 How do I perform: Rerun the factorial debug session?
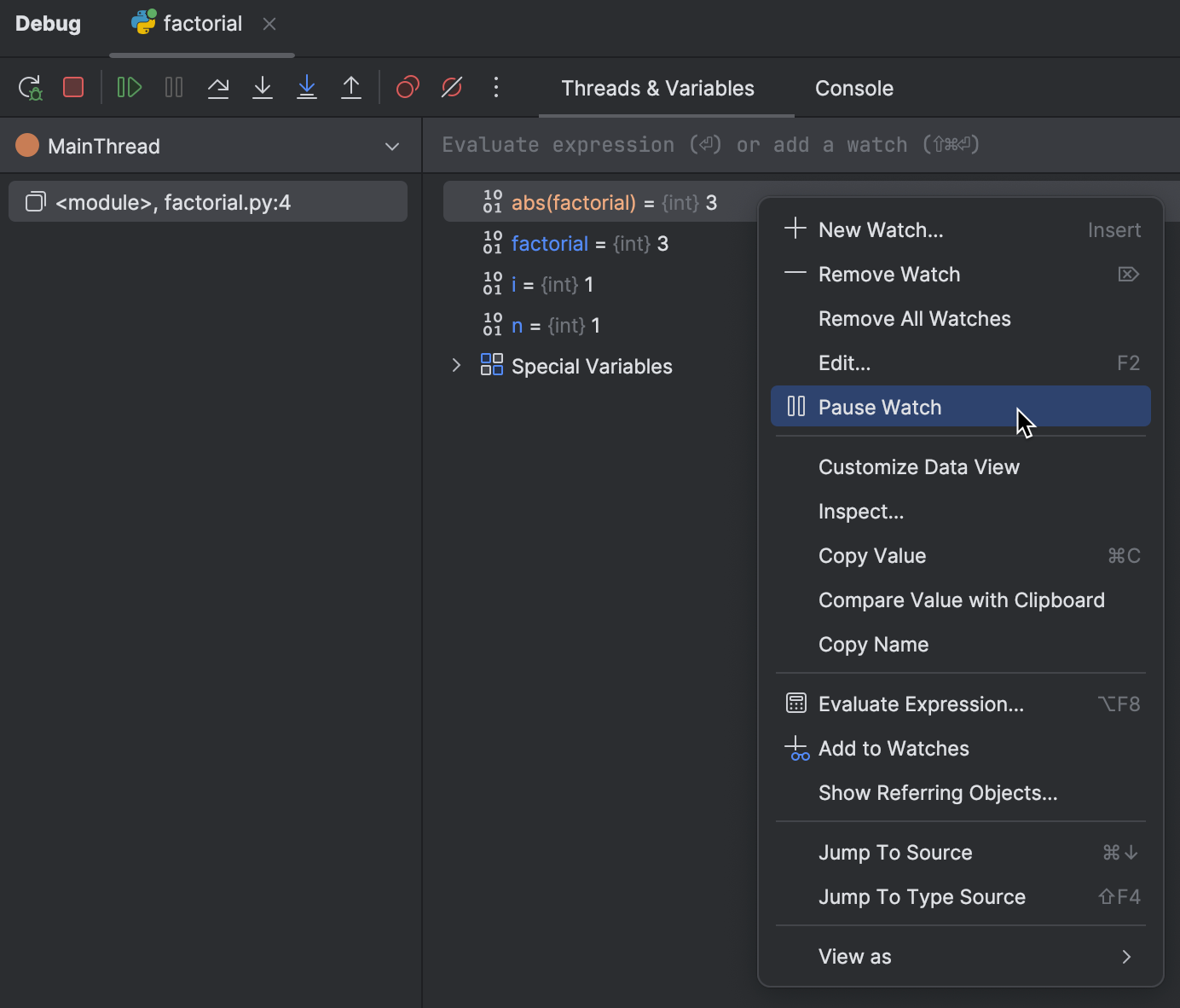(30, 87)
